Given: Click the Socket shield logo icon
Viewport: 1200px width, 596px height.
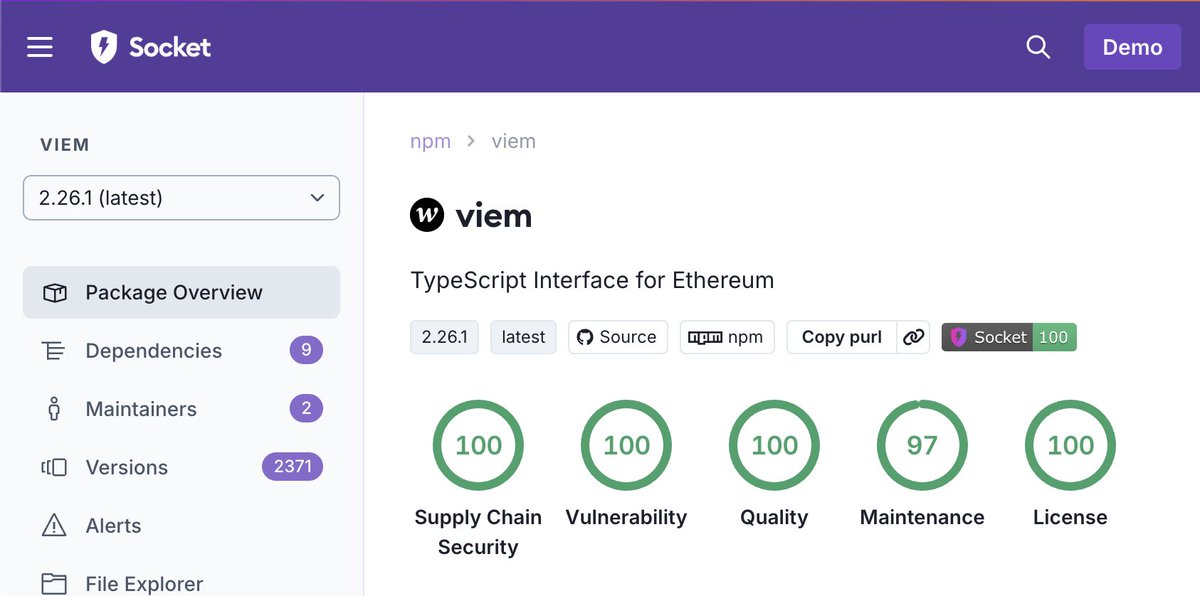Looking at the screenshot, I should click(104, 47).
